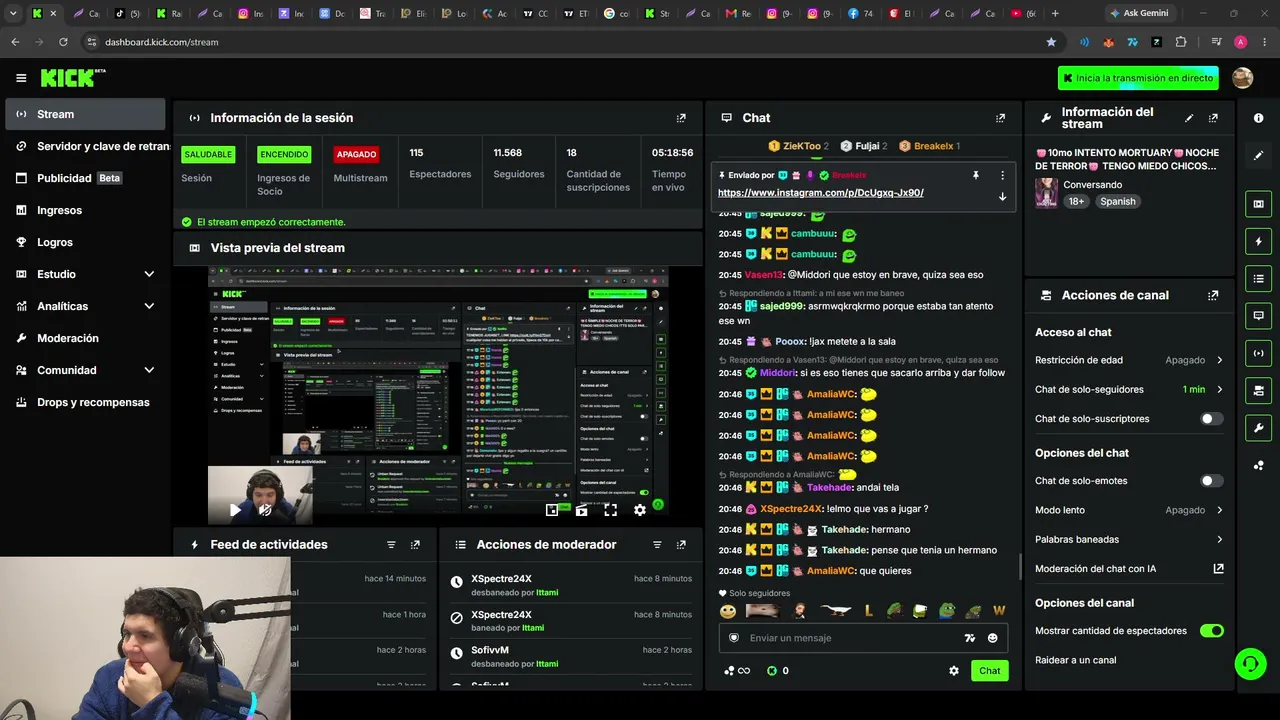1280x720 pixels.
Task: Edit stream info with the pencil icon in panel header
Action: [1189, 118]
